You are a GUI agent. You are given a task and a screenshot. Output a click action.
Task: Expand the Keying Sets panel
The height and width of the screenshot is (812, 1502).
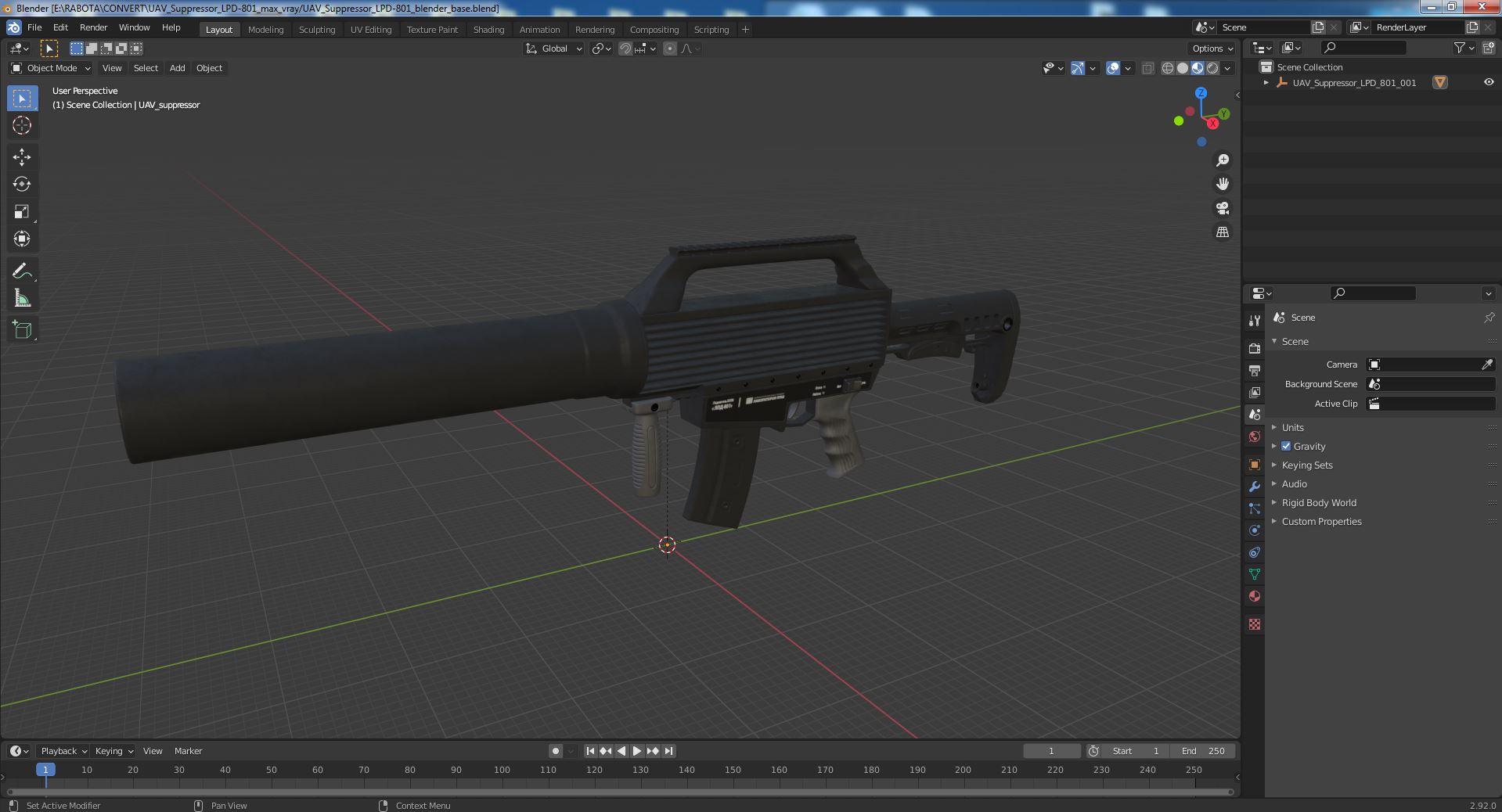click(1306, 465)
